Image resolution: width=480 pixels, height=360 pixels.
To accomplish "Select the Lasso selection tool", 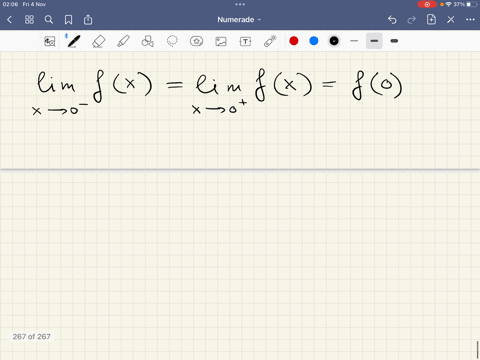I will [x=172, y=41].
